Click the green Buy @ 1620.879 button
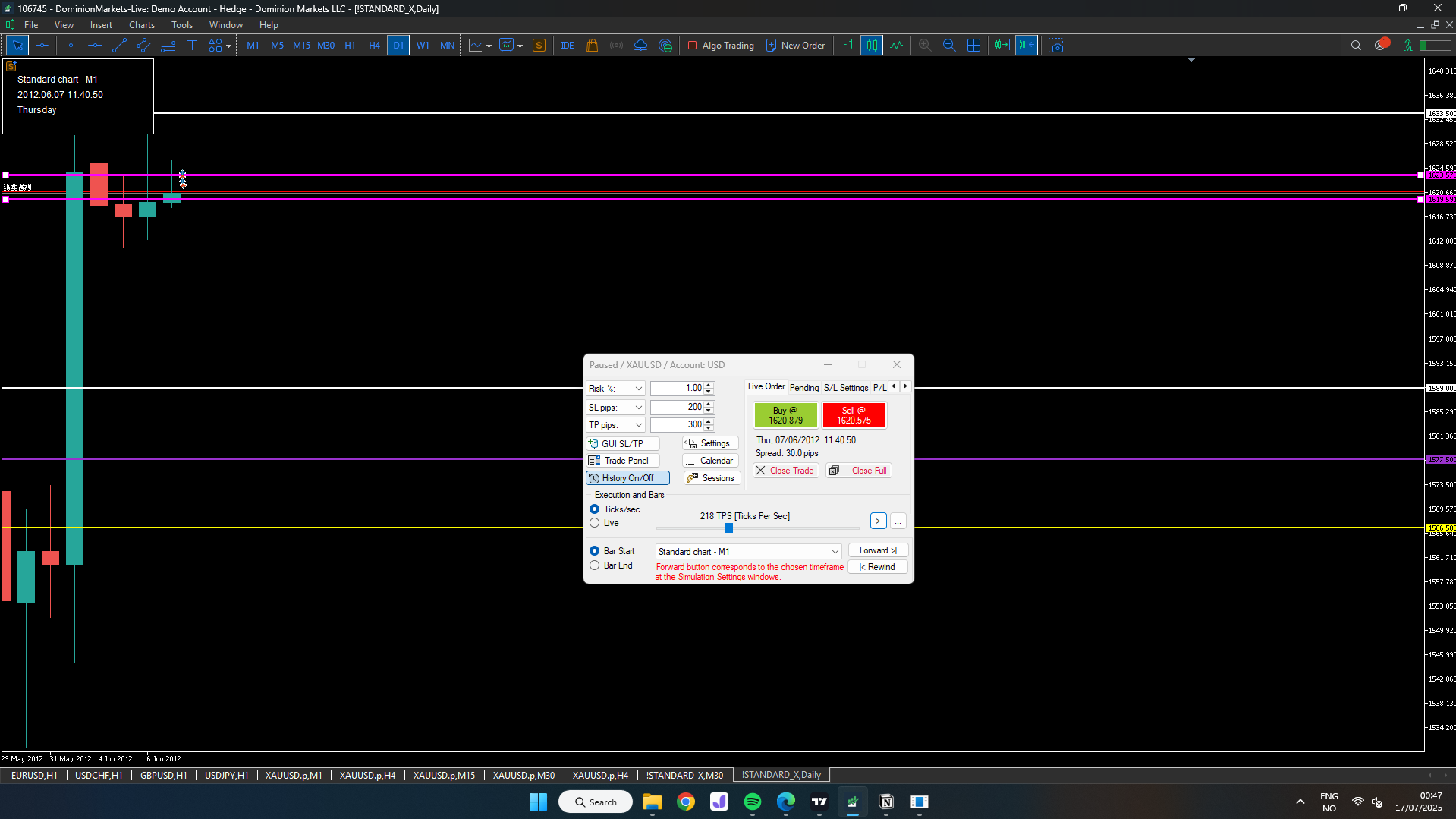1456x819 pixels. click(785, 415)
